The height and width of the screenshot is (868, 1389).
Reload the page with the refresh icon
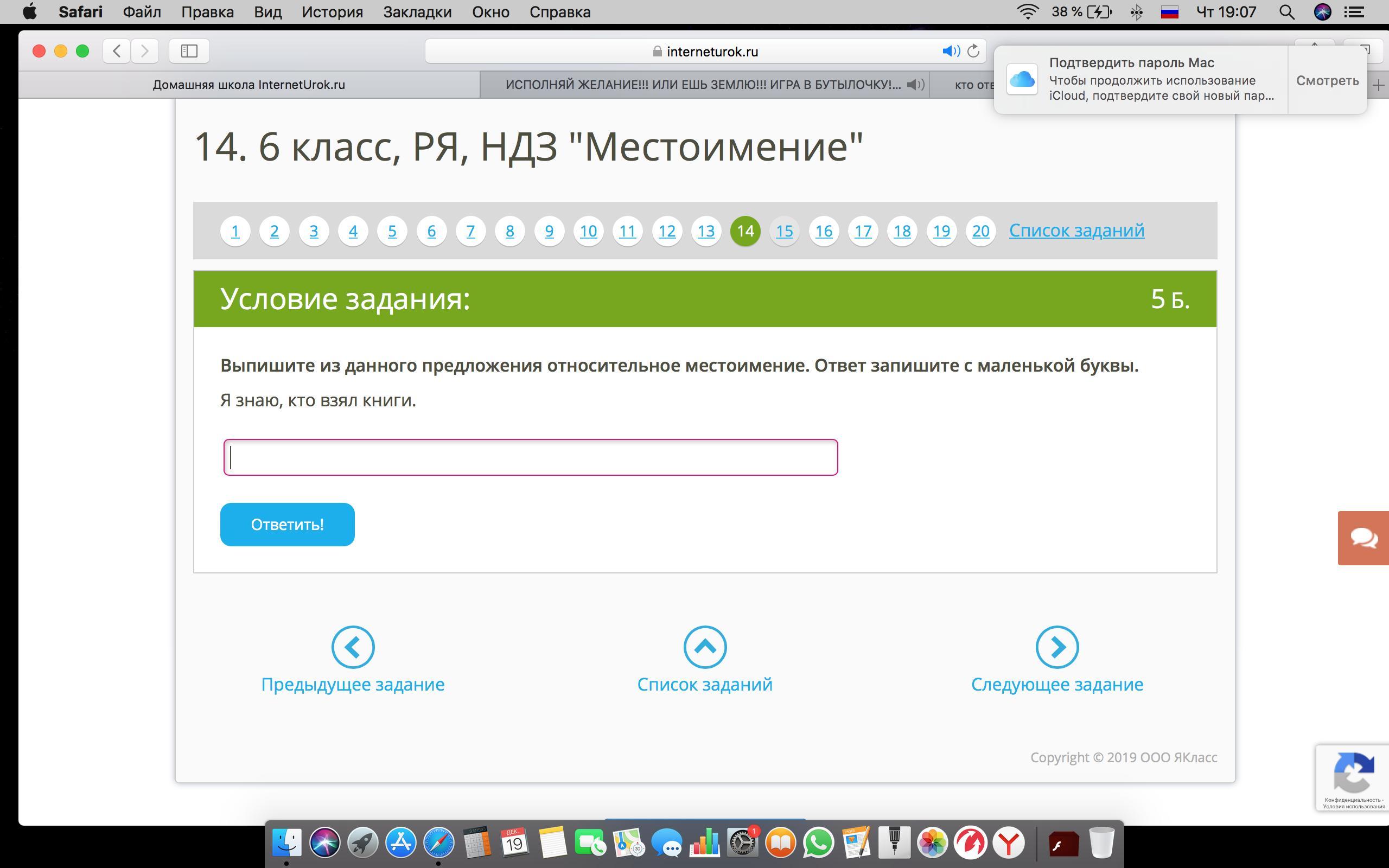(x=973, y=51)
